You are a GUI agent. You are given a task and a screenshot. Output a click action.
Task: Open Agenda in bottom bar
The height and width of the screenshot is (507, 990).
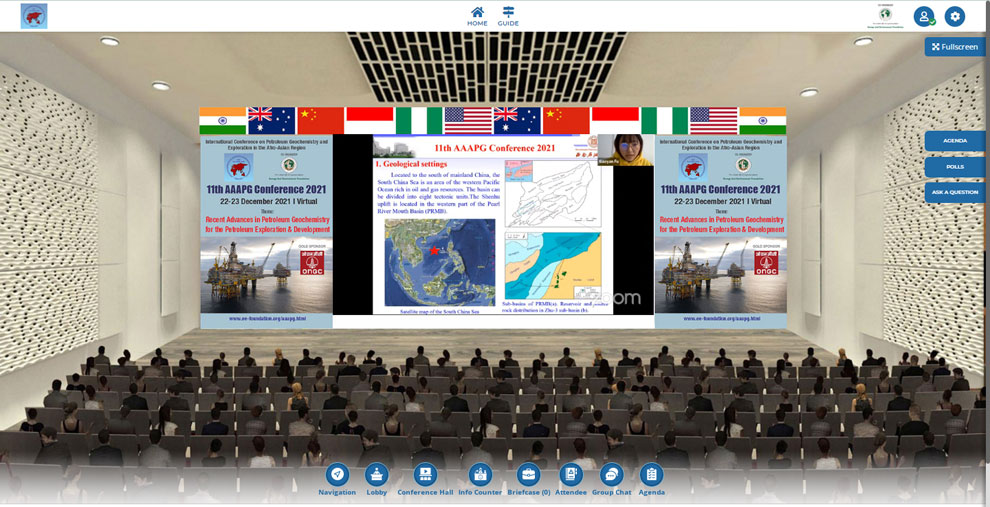pyautogui.click(x=651, y=480)
